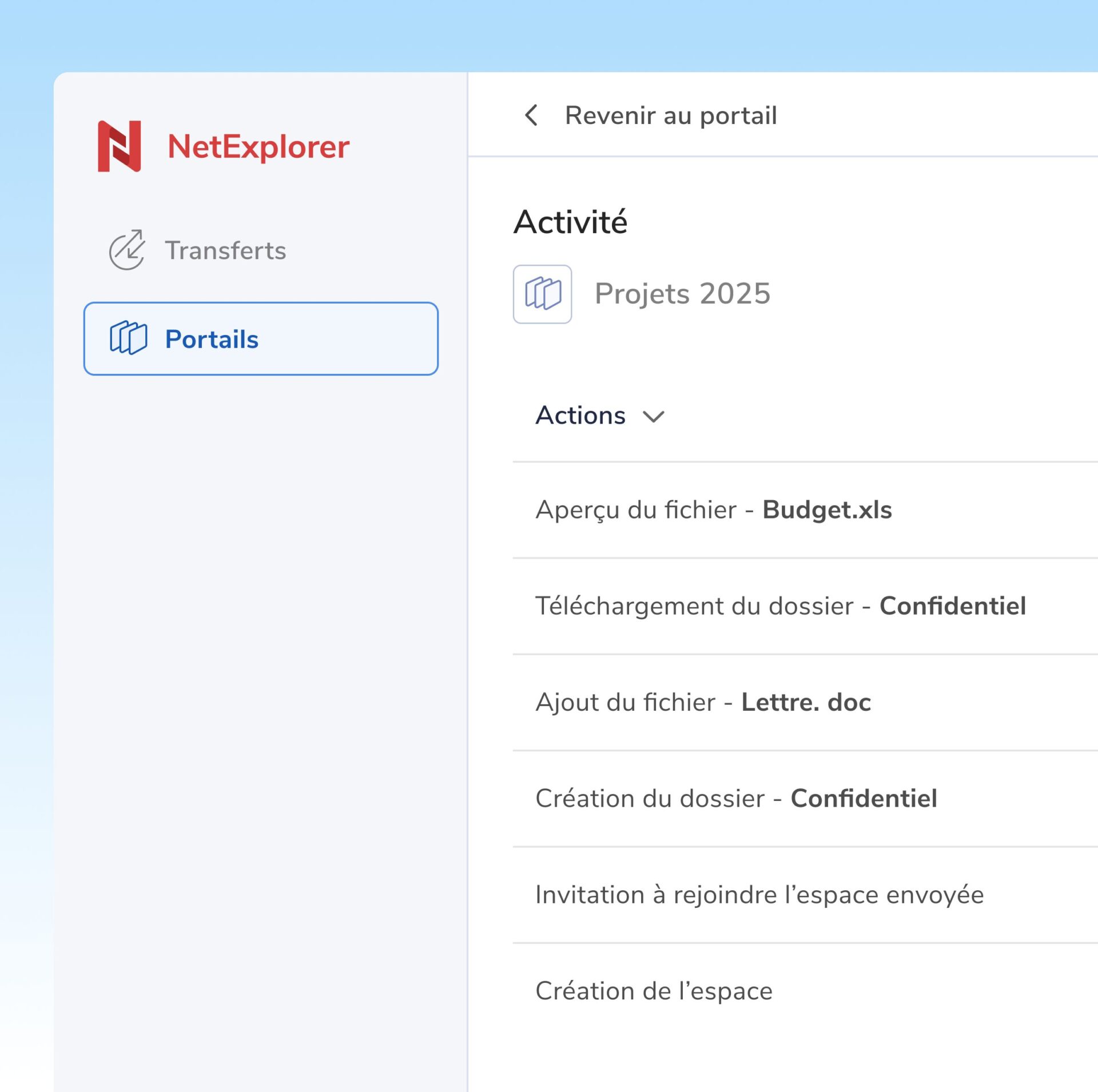Open Lettre. doc file name
Screen dimensions: 1098x1092
coord(805,702)
